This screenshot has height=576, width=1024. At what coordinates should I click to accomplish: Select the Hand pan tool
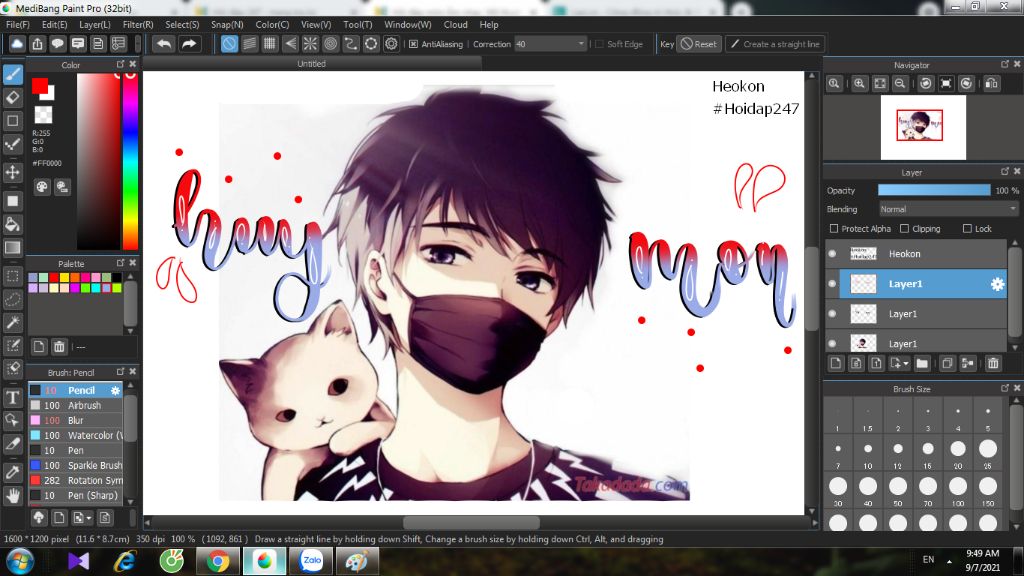pyautogui.click(x=12, y=496)
